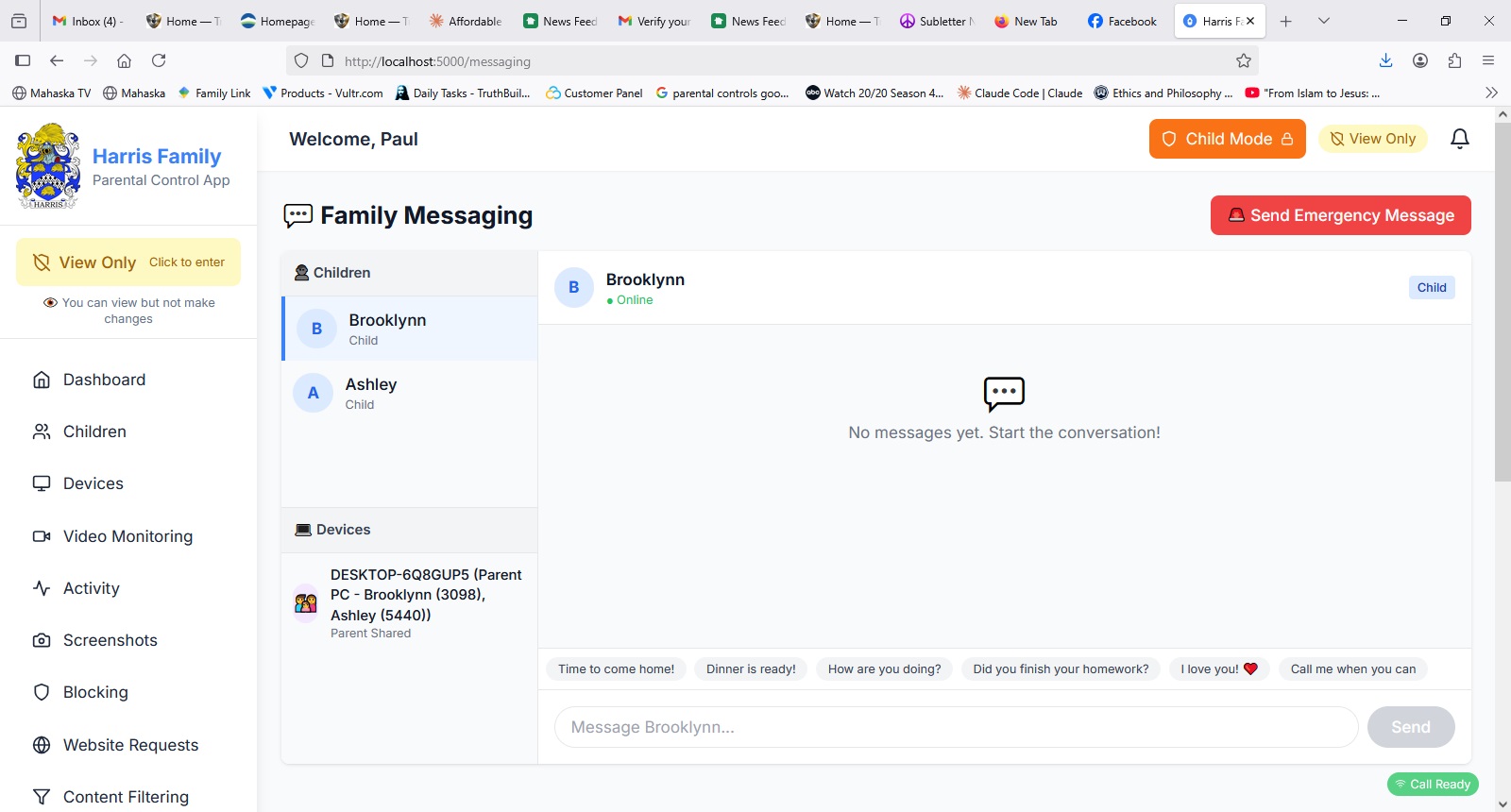This screenshot has height=812, width=1511.
Task: Expand the list all tabs chevron
Action: click(x=1324, y=21)
